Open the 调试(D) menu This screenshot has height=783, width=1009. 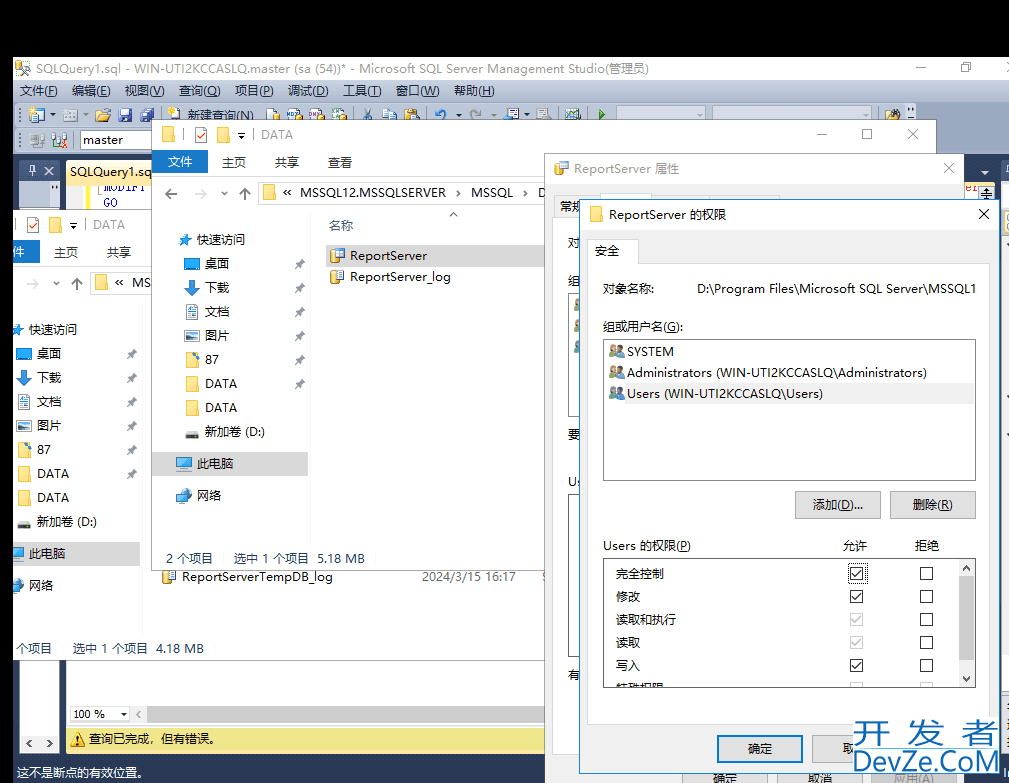click(x=308, y=91)
